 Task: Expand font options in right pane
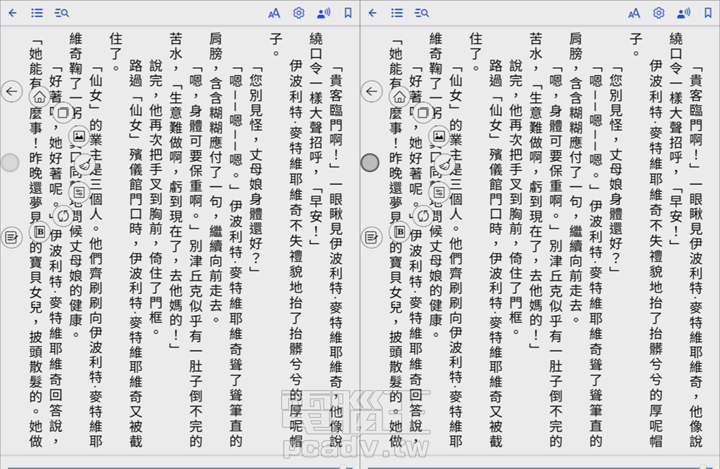pyautogui.click(x=634, y=13)
